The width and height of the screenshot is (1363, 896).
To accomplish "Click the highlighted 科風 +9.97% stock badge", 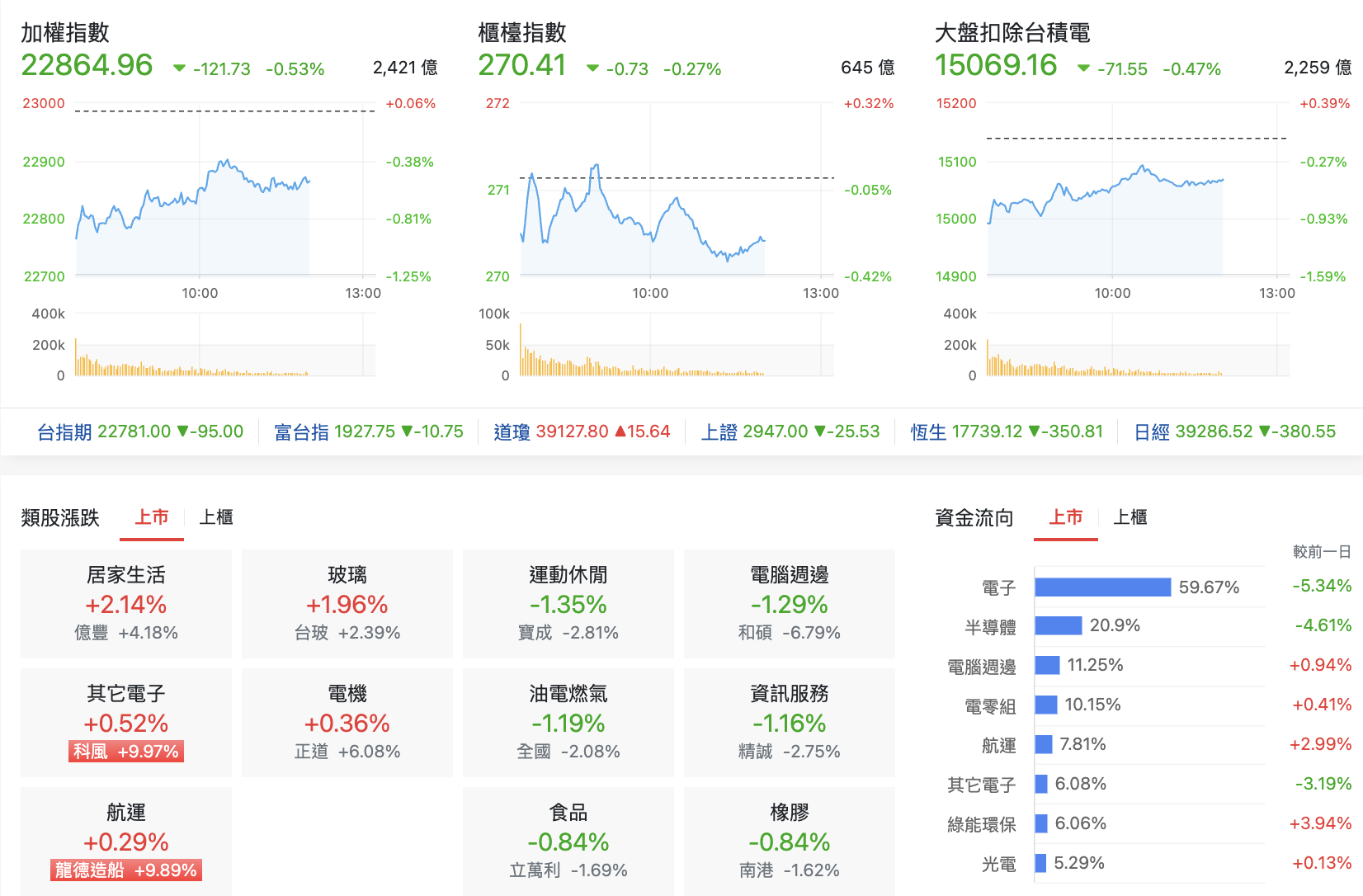I will tap(126, 752).
